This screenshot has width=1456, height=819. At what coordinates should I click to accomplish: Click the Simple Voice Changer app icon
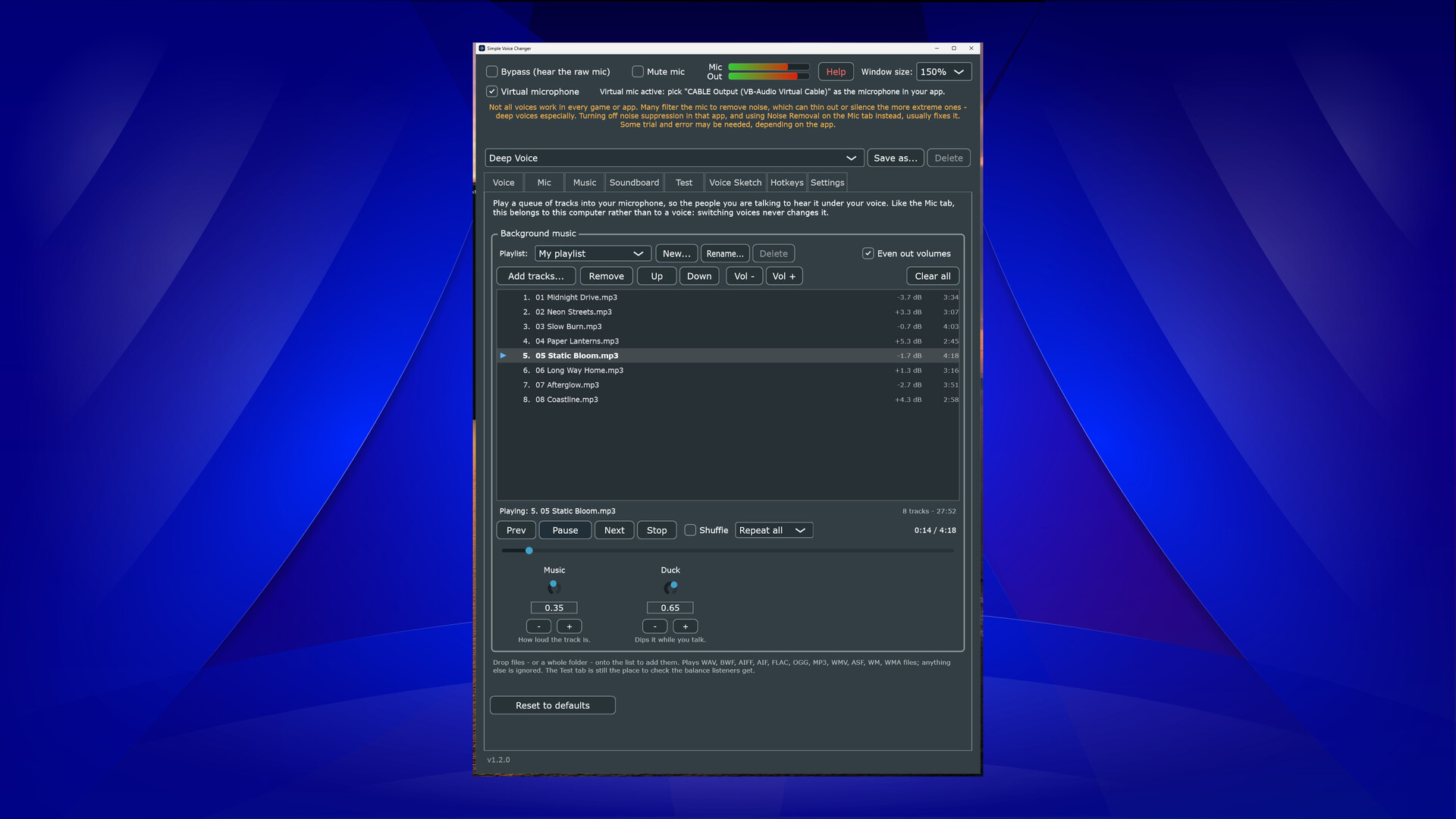482,49
